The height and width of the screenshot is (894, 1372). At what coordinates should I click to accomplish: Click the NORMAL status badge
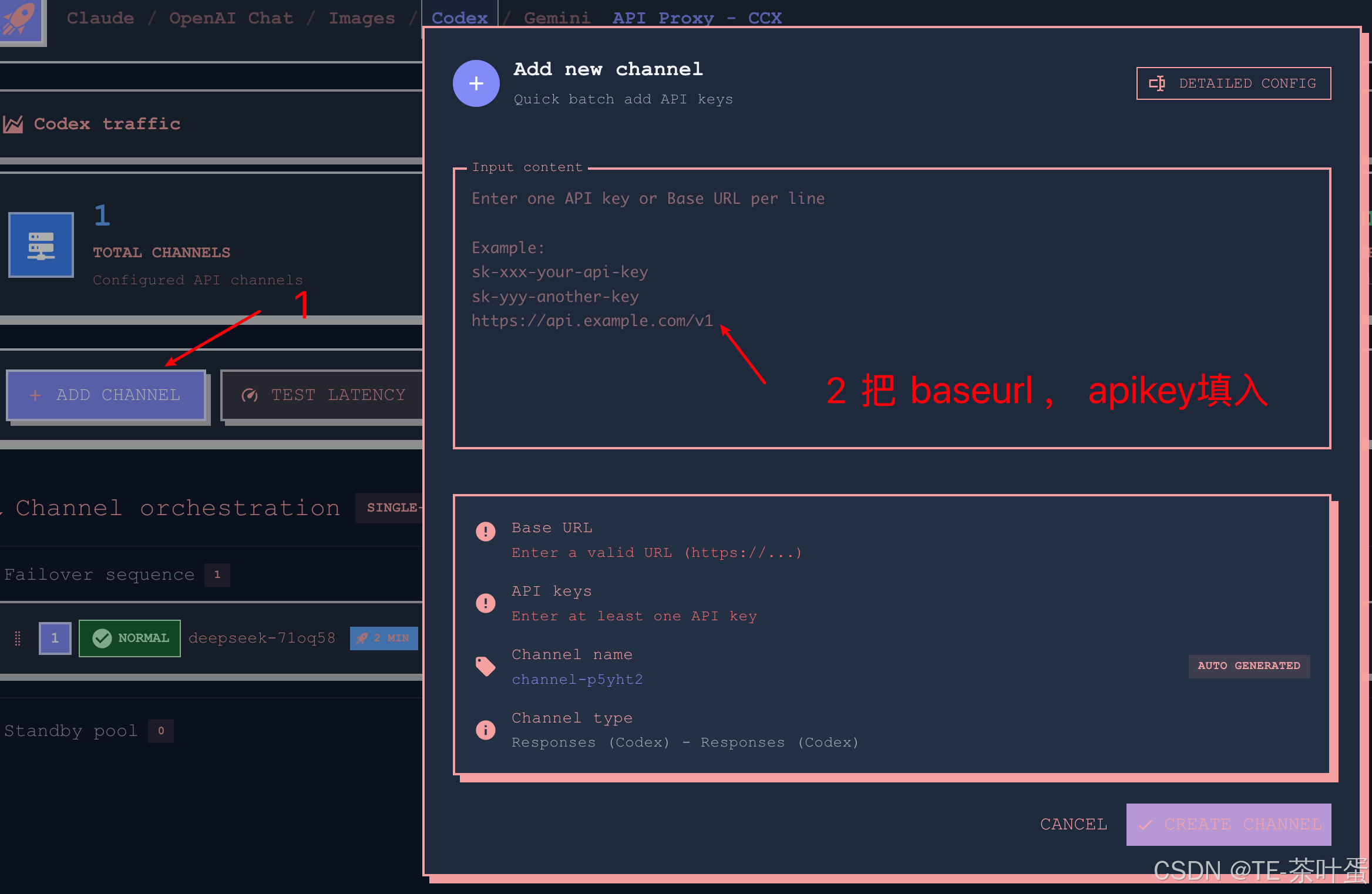[130, 638]
